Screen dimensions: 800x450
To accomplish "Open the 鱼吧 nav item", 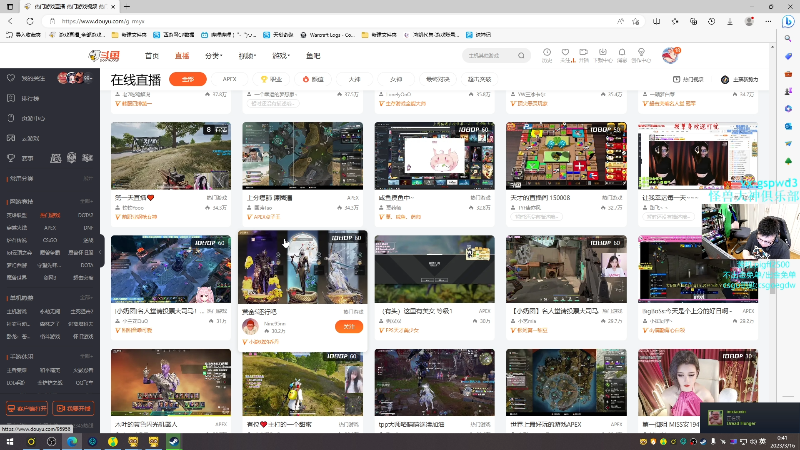I will click(313, 56).
